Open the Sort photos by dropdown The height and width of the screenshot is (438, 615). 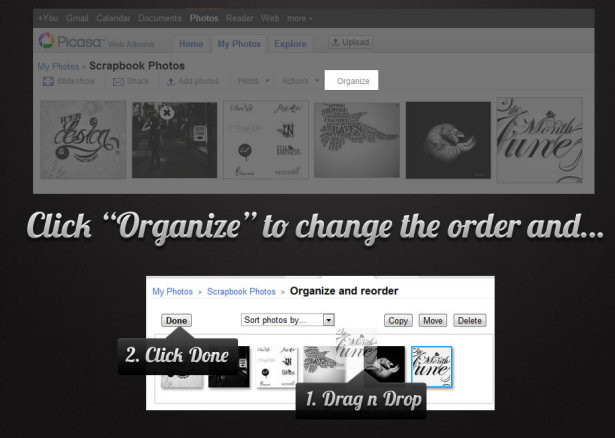click(x=287, y=320)
